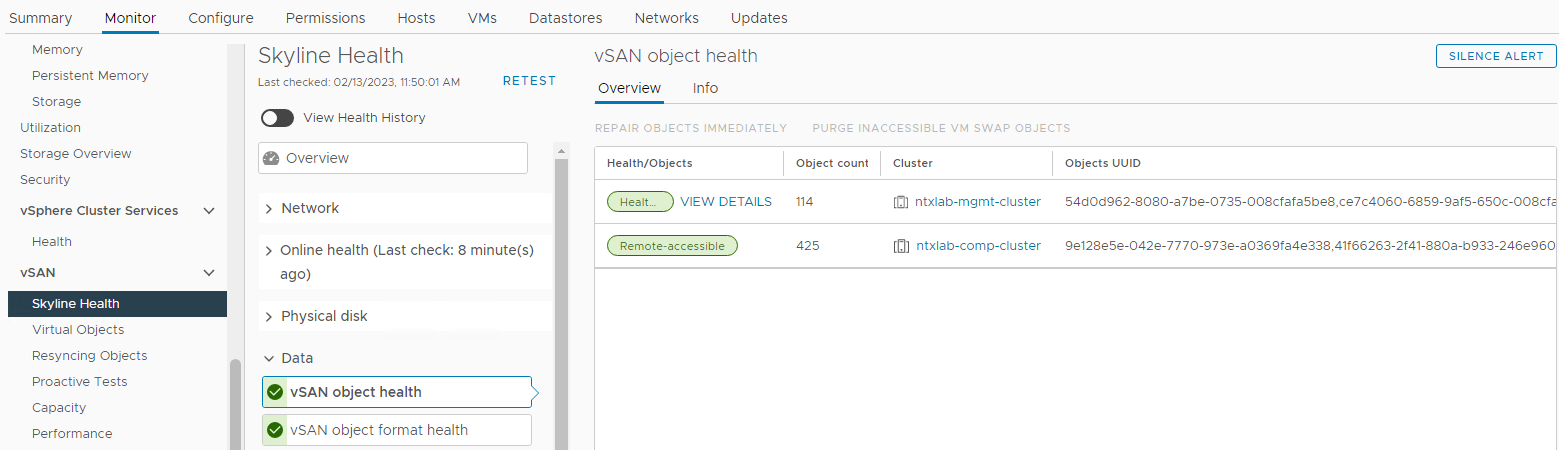Click the Silence Alert button

[x=1496, y=56]
